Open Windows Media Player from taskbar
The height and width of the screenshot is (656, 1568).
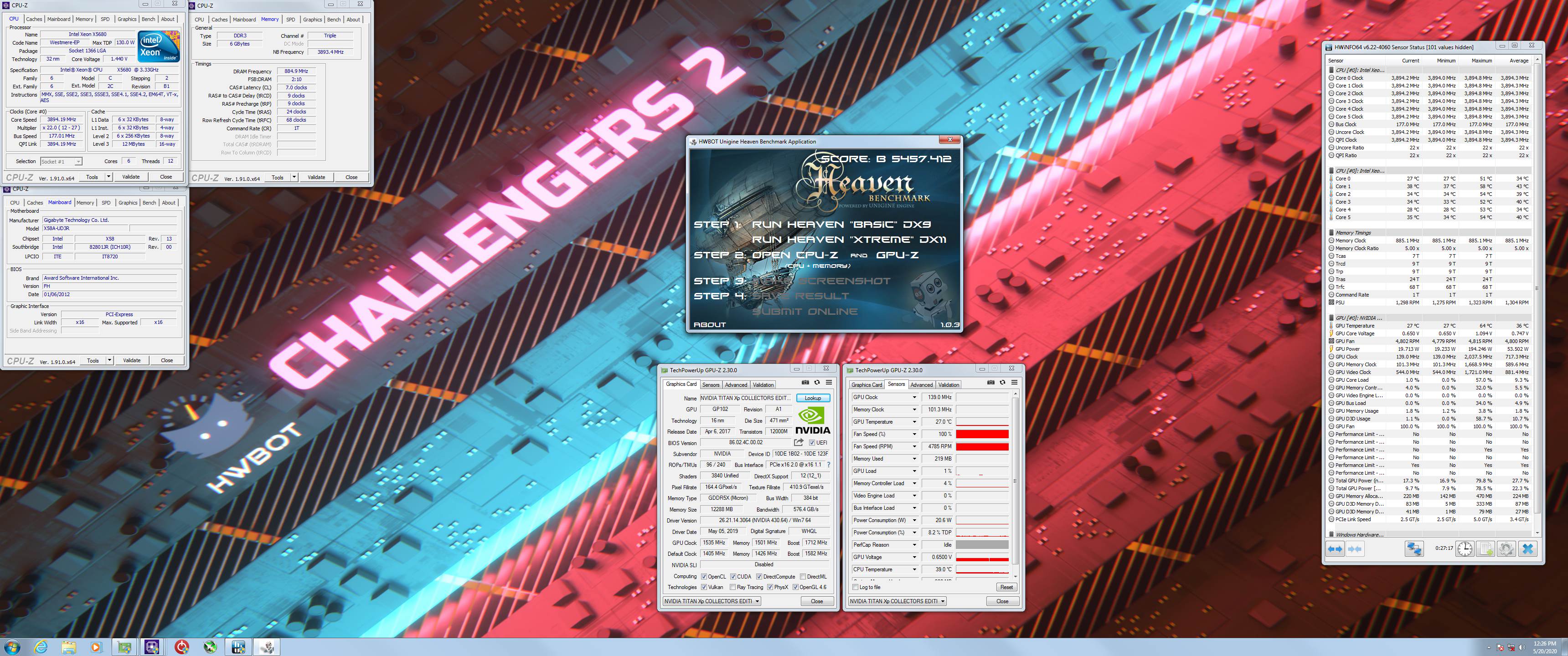click(97, 646)
